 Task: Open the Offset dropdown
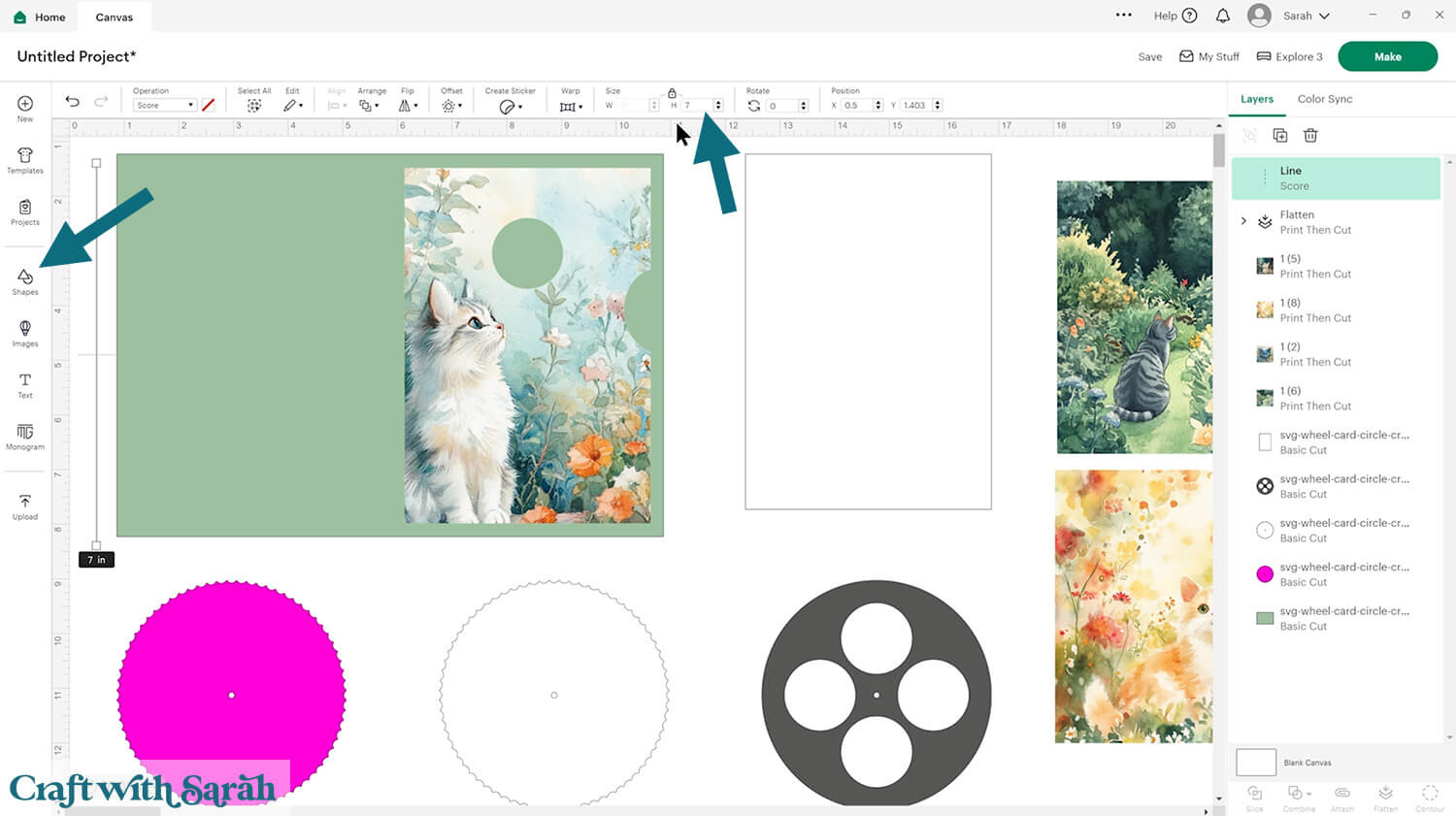click(x=451, y=106)
